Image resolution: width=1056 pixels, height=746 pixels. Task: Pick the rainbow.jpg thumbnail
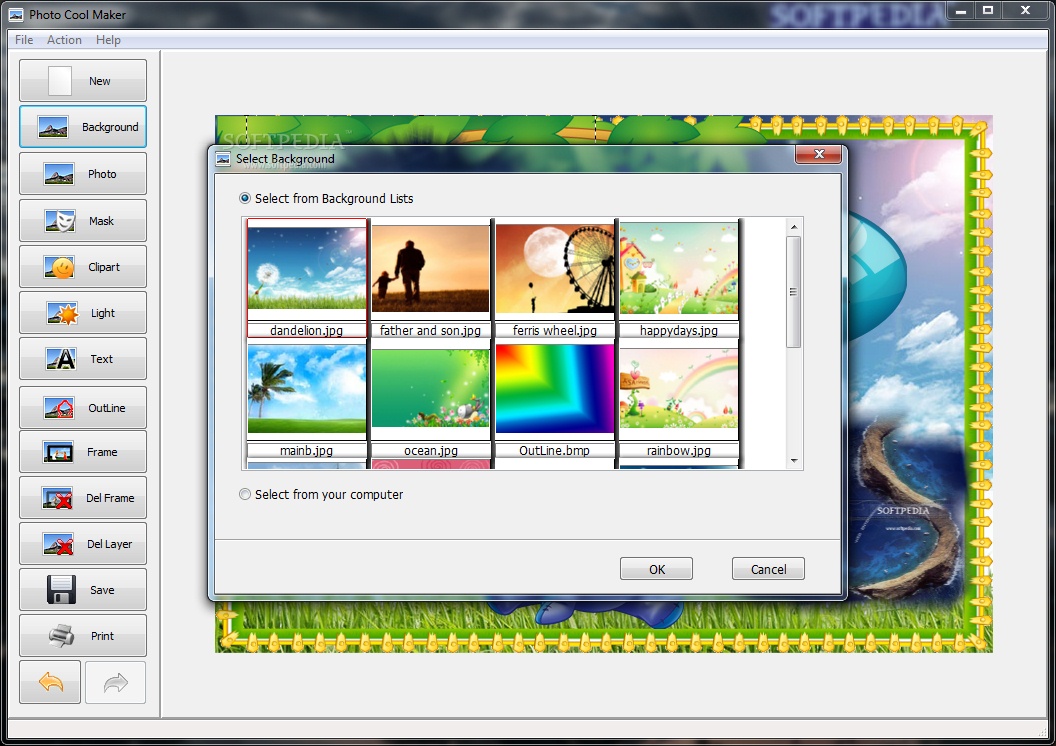click(679, 388)
